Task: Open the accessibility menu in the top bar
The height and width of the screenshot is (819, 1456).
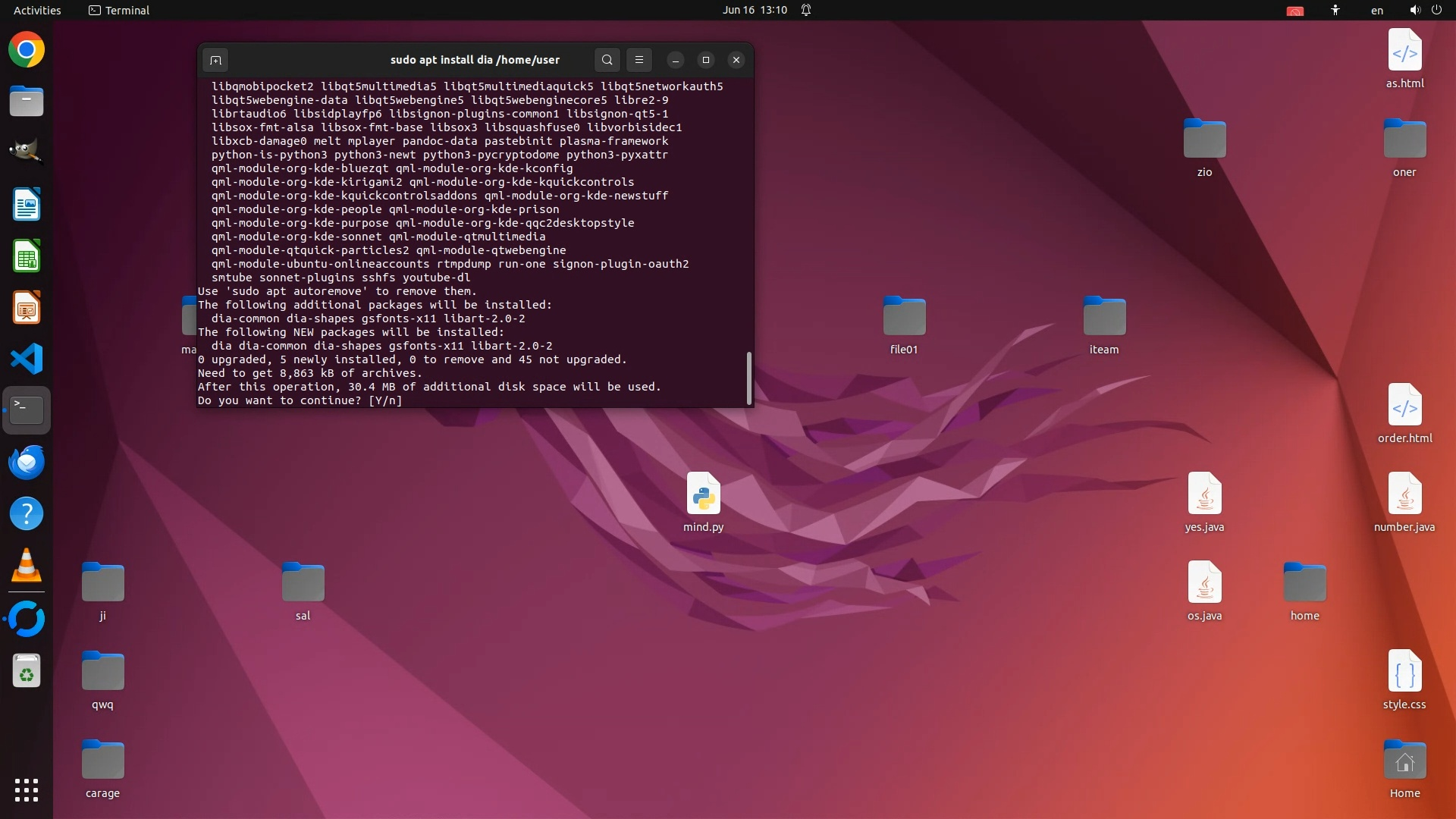Action: 1335,10
